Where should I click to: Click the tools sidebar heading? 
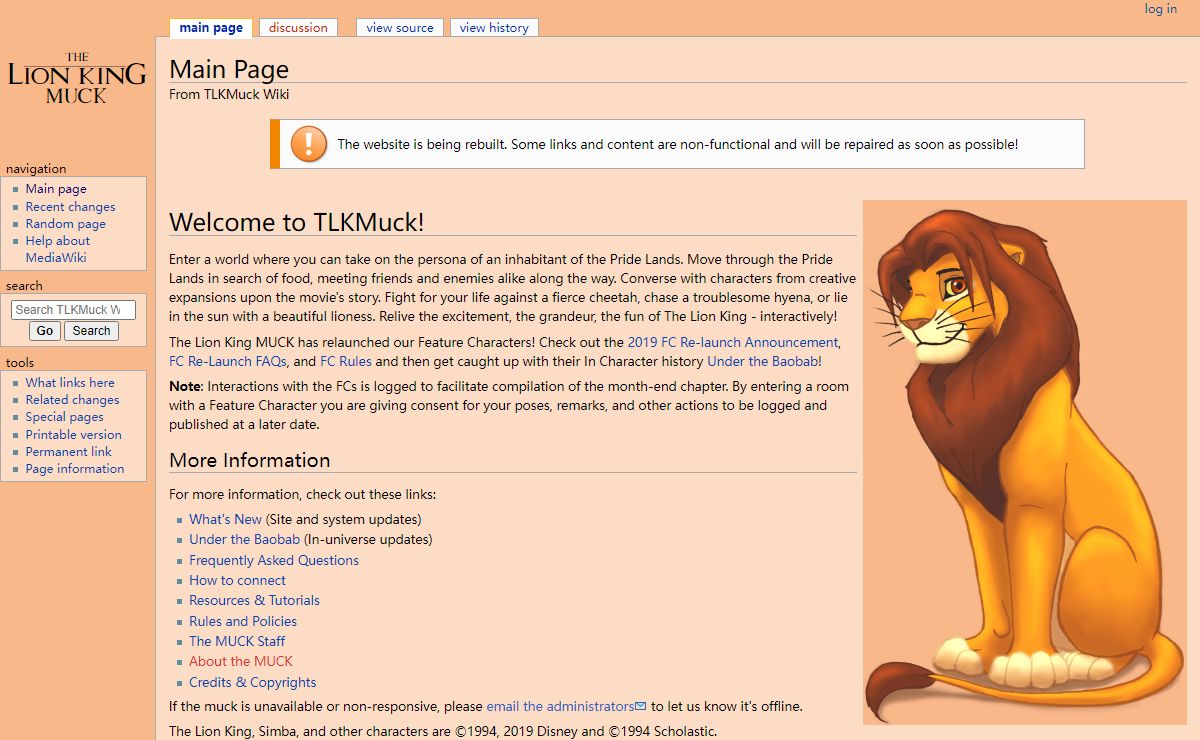[20, 363]
